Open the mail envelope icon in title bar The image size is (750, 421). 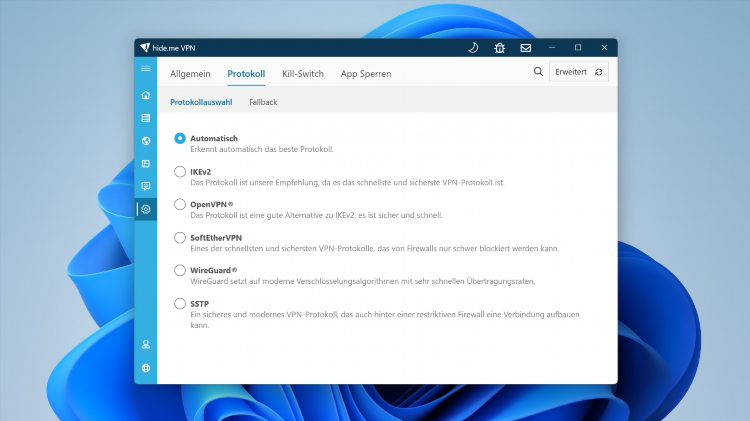[526, 48]
